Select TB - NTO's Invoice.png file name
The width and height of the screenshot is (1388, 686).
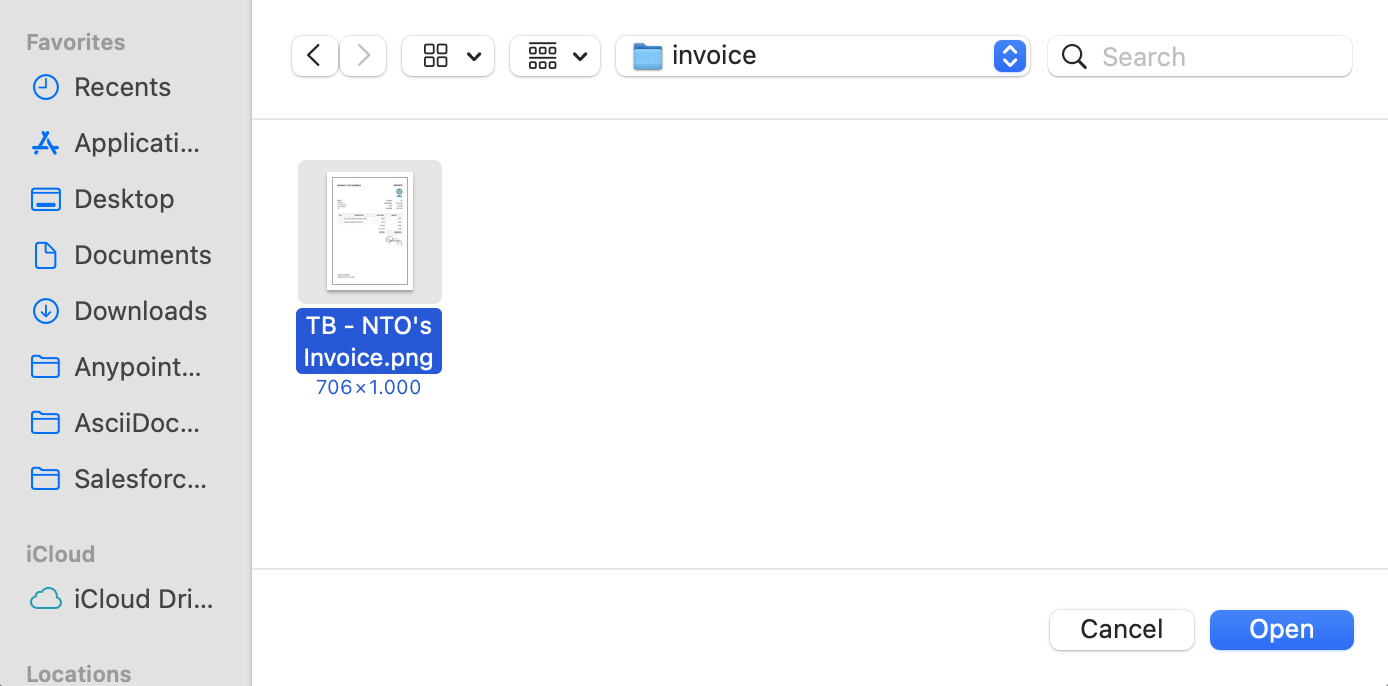(x=369, y=341)
